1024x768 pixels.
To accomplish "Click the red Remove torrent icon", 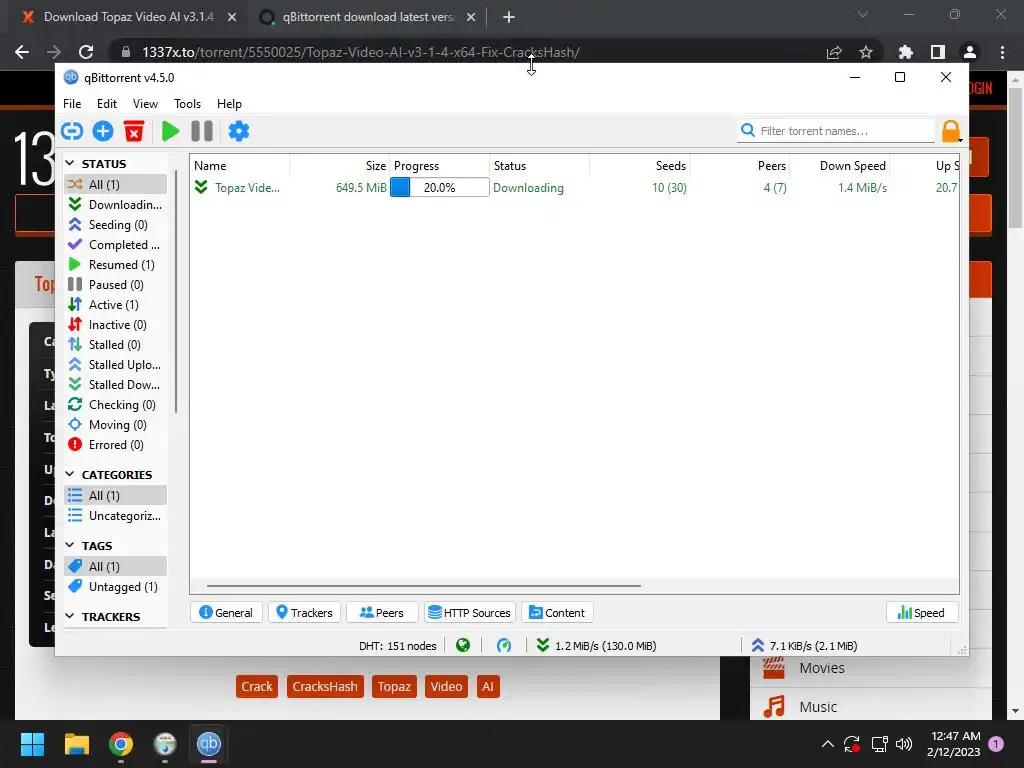I will (x=134, y=131).
